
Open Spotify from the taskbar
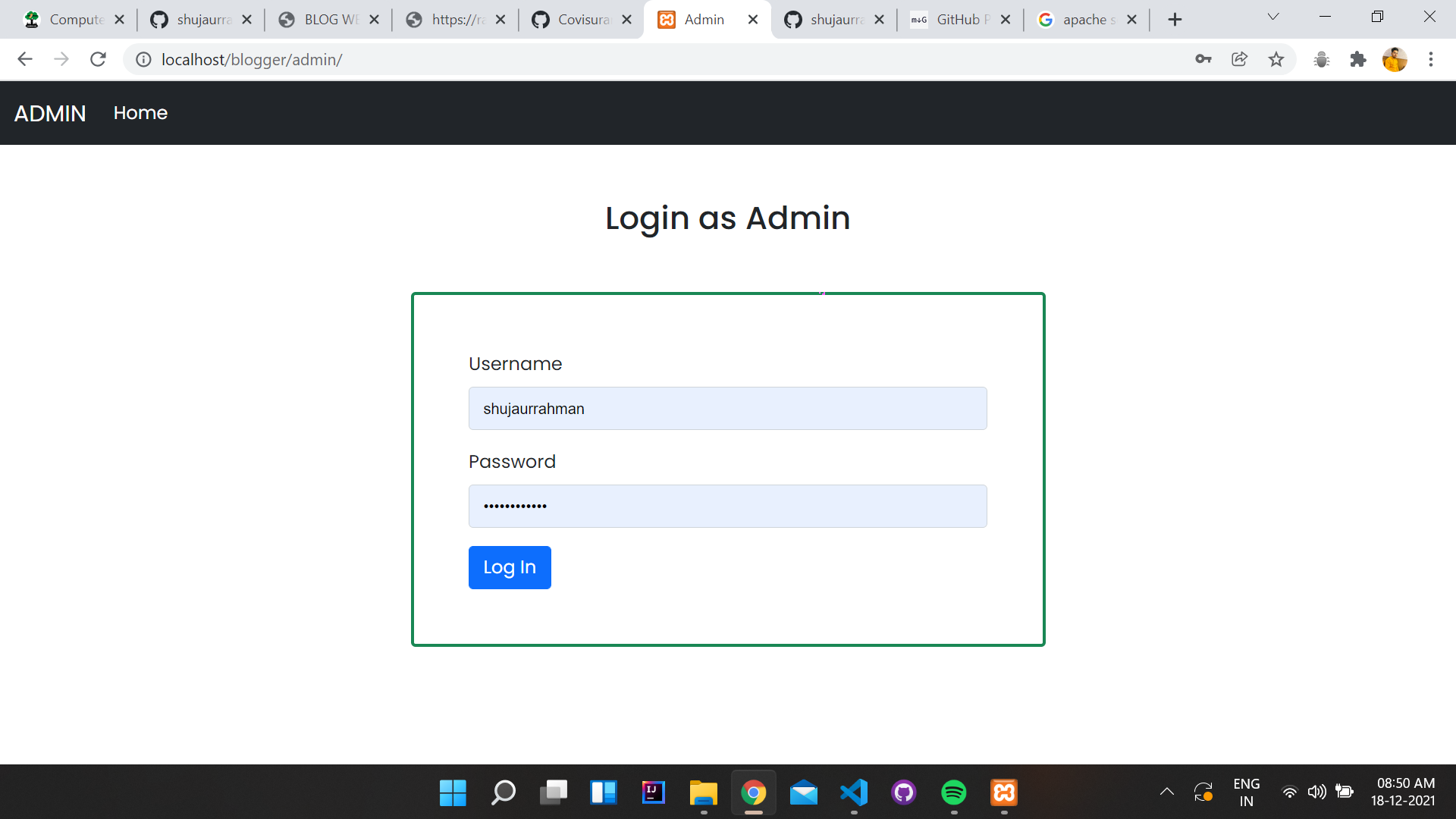953,792
